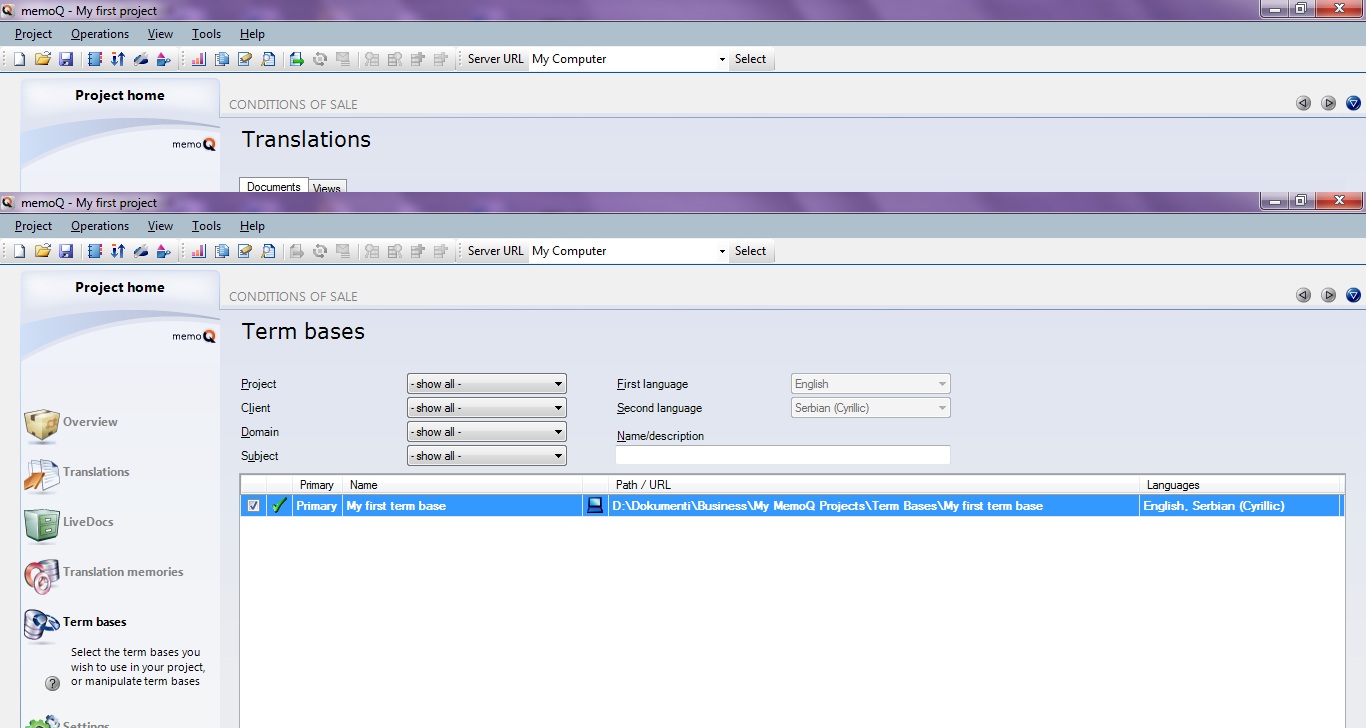Open the Project filter dropdown
This screenshot has height=728, width=1366.
(487, 384)
